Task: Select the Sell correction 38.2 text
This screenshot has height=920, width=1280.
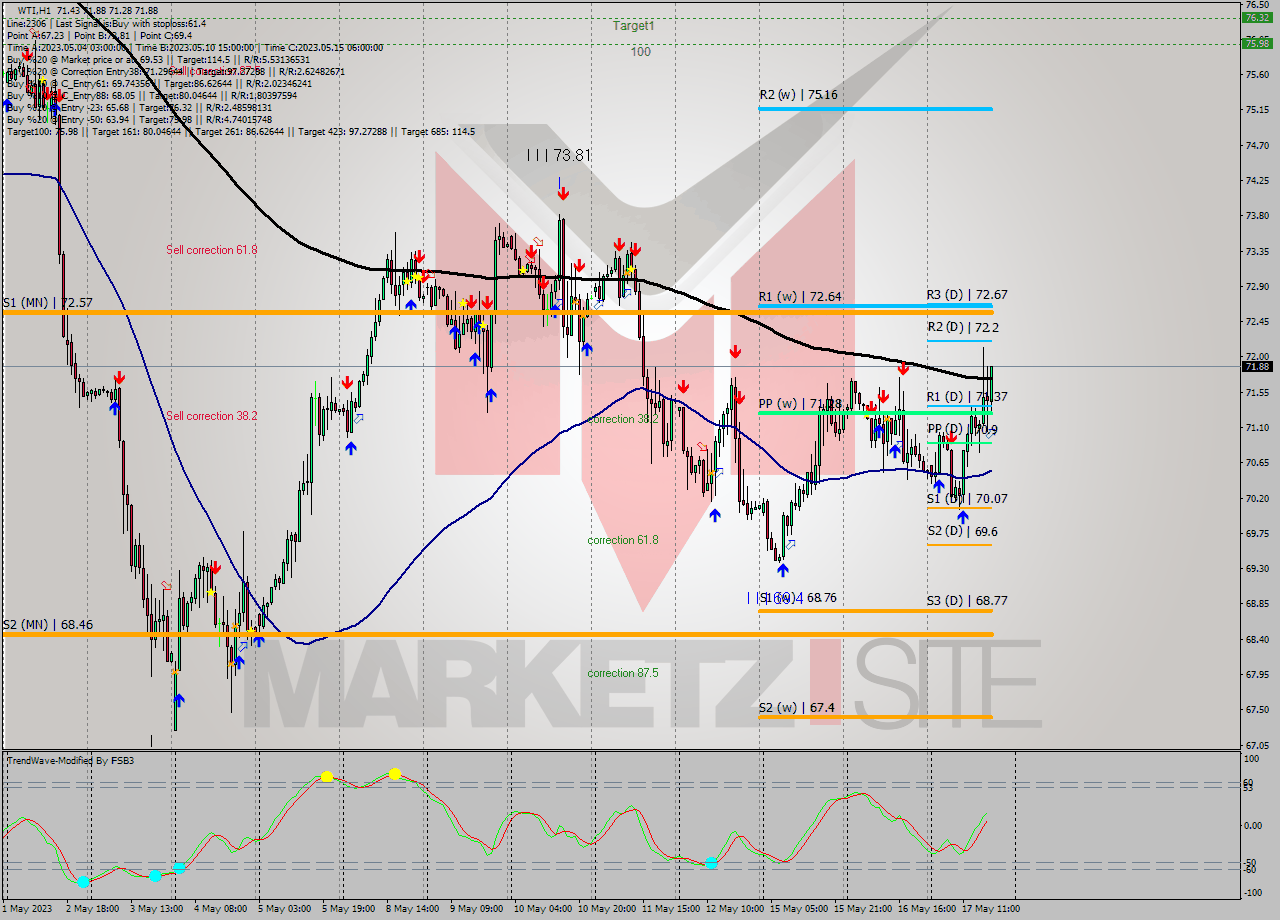Action: pos(212,416)
